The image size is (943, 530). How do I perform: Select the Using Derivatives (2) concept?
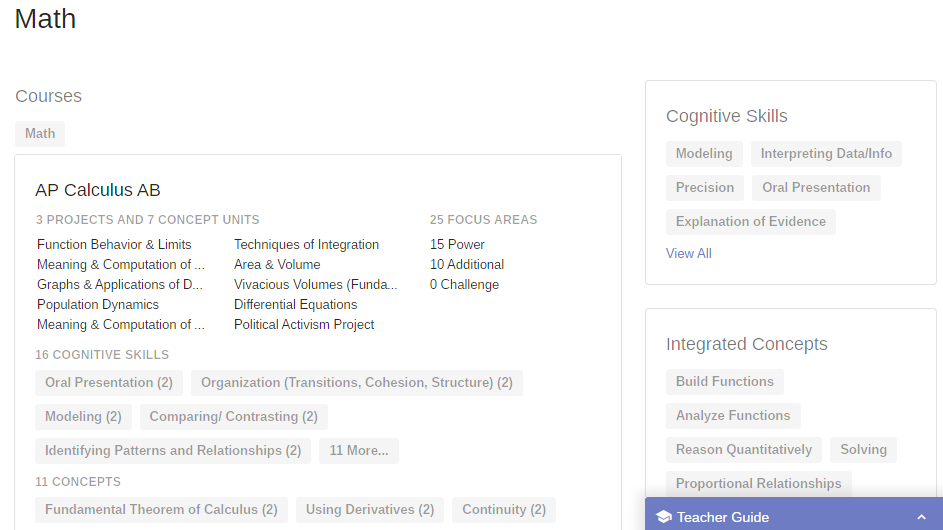(x=370, y=510)
